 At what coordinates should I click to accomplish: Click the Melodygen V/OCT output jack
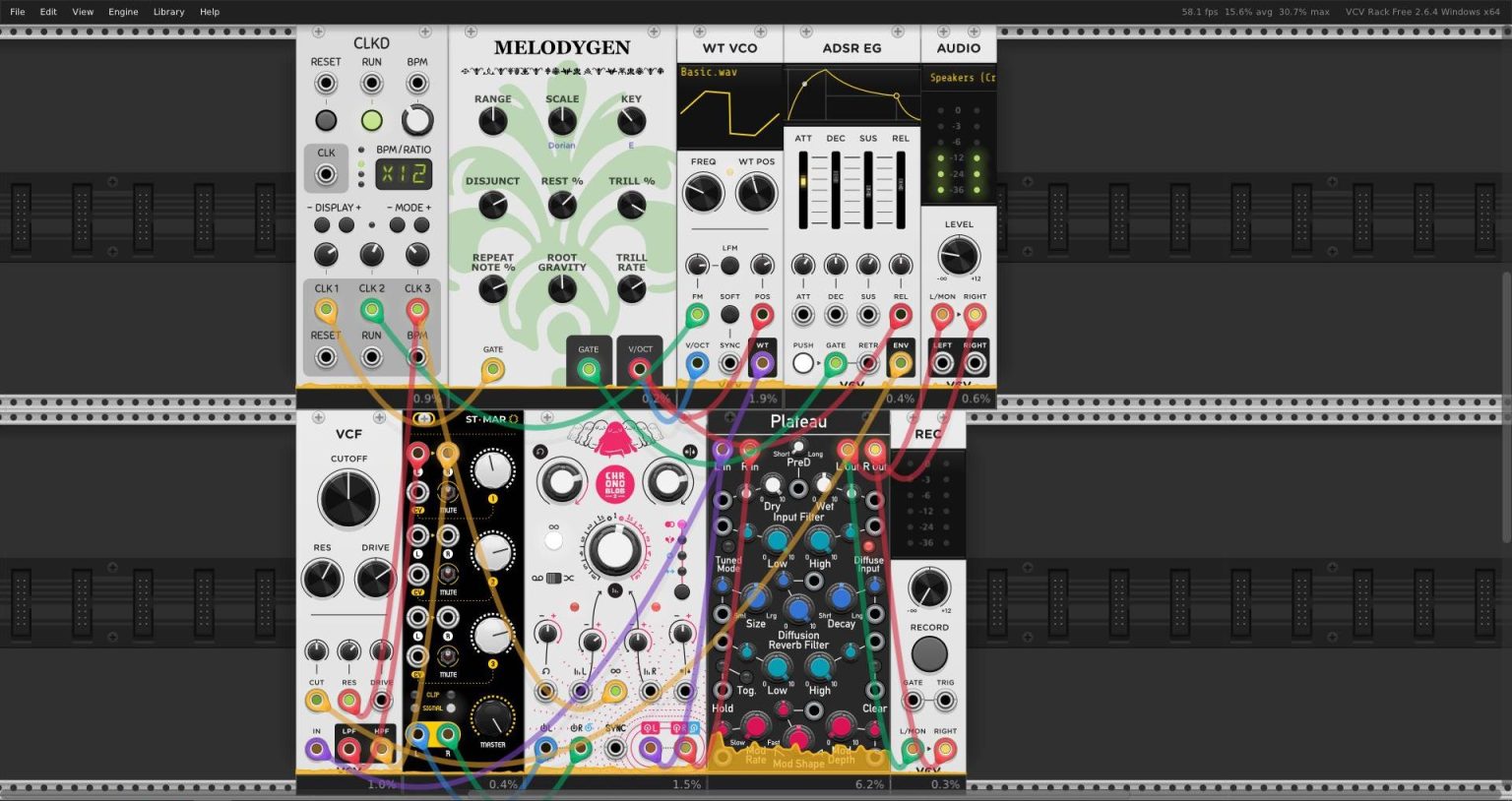click(x=640, y=370)
